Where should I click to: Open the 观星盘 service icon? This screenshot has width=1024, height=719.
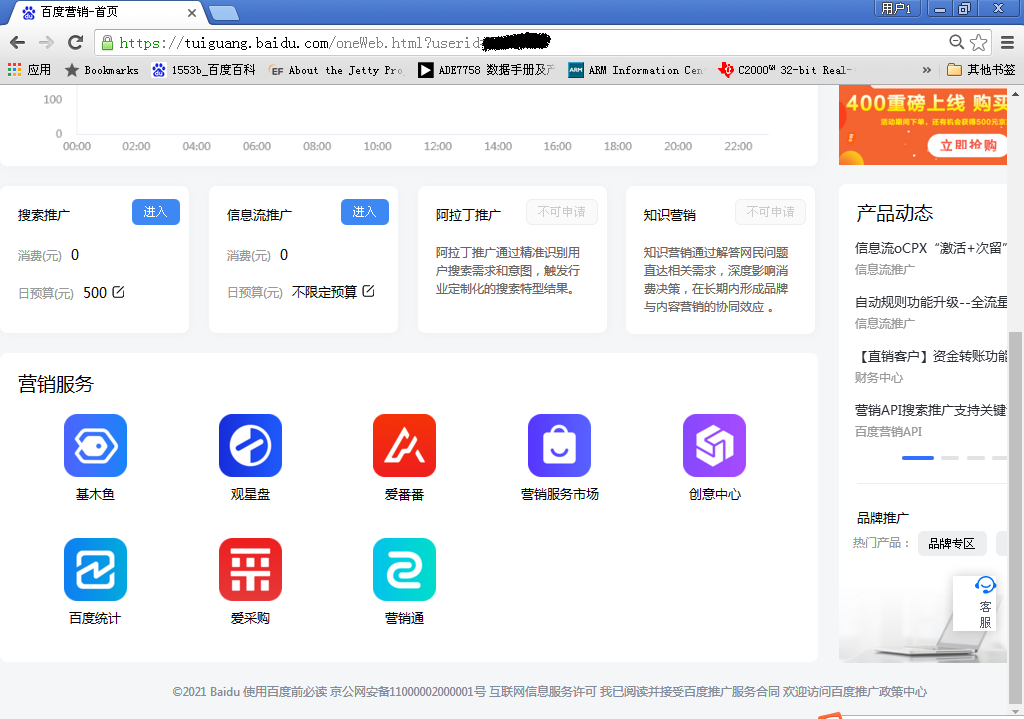click(250, 445)
